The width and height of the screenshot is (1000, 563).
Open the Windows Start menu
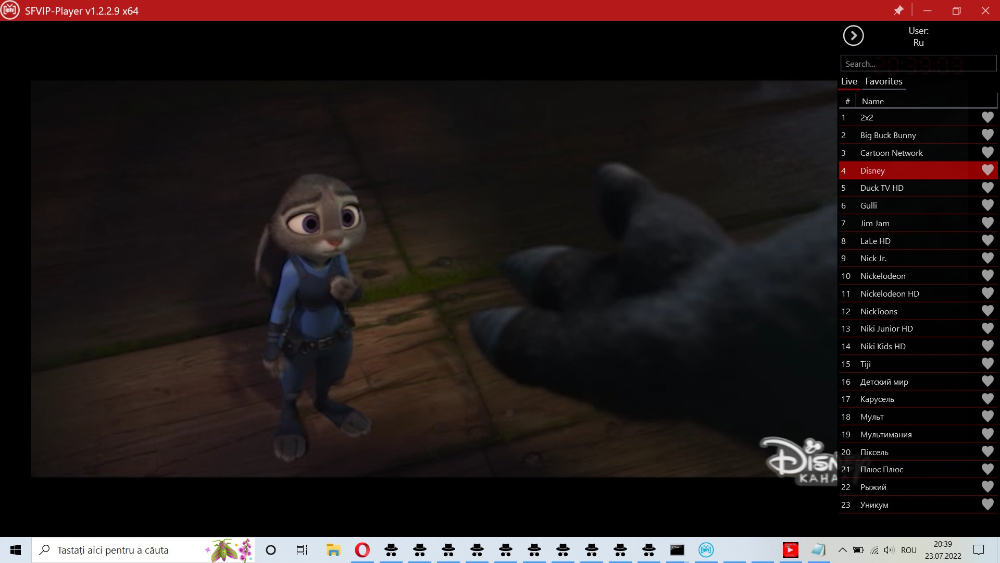click(15, 550)
